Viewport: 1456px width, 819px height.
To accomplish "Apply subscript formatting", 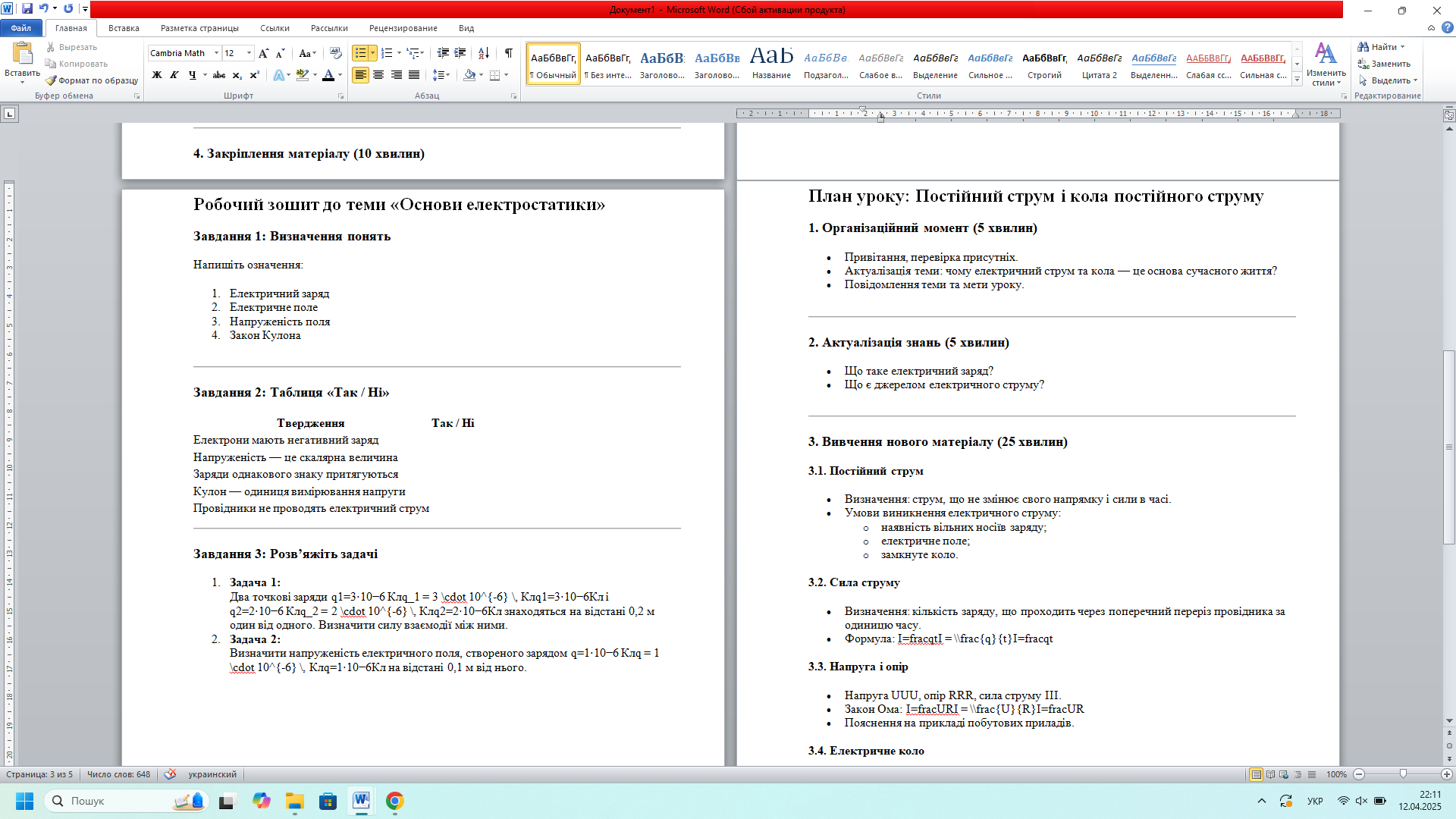I will pyautogui.click(x=237, y=75).
